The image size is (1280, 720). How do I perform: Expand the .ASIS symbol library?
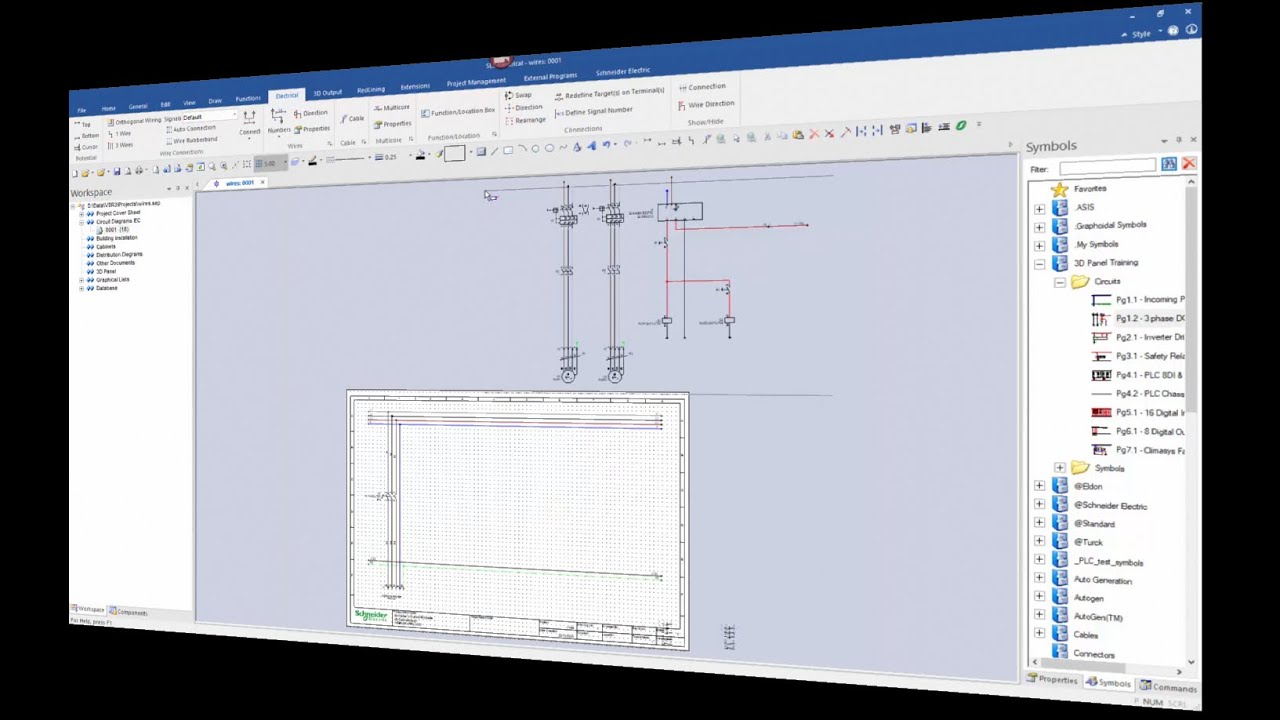[1039, 208]
